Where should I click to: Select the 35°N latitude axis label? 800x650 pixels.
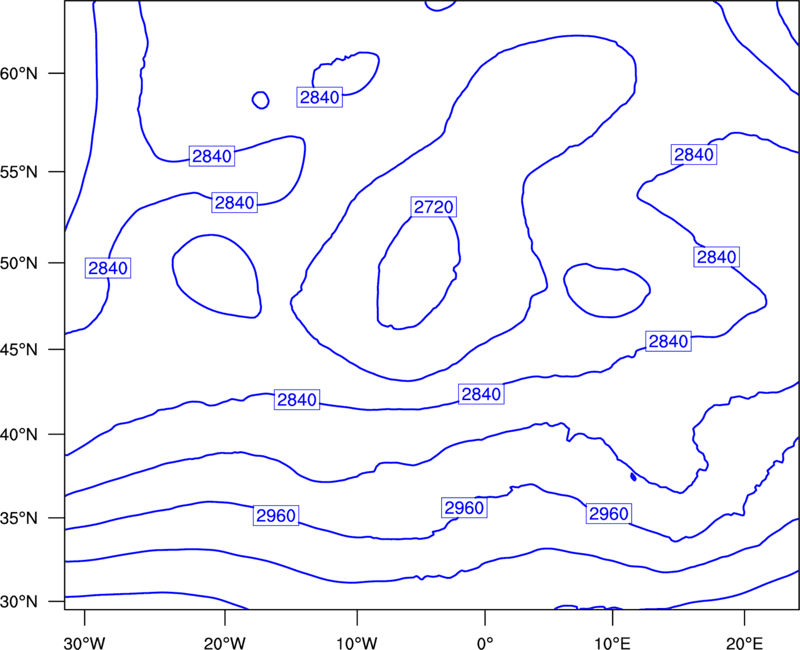point(19,518)
